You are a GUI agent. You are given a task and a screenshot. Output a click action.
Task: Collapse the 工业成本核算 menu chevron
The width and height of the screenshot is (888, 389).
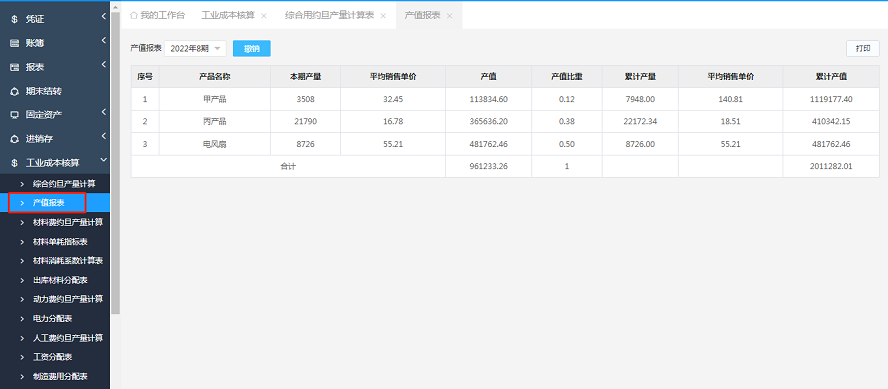point(104,160)
